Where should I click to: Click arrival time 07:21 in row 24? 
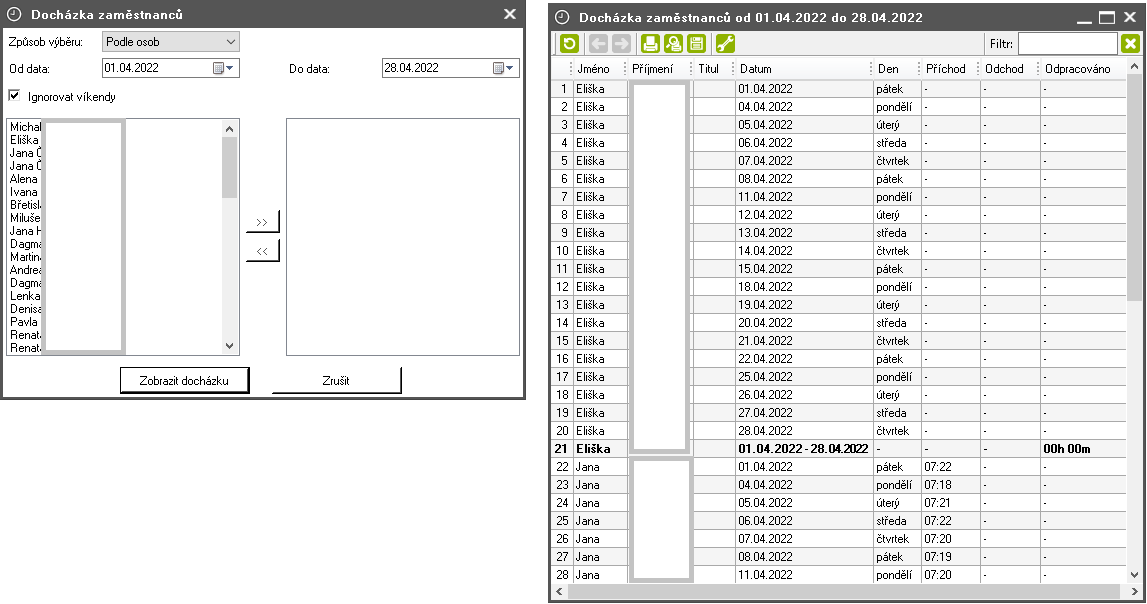pos(938,503)
